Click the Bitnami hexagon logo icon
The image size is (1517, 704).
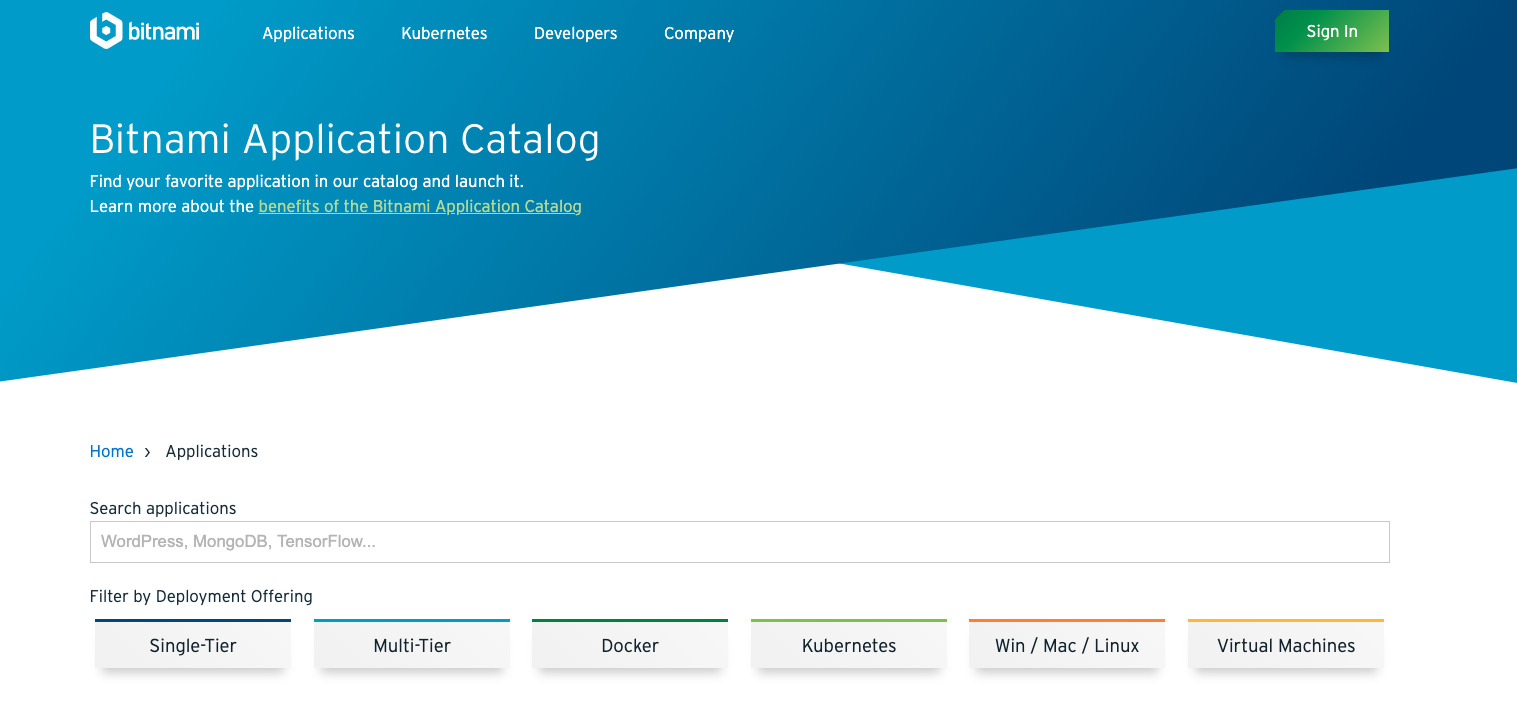click(x=105, y=31)
